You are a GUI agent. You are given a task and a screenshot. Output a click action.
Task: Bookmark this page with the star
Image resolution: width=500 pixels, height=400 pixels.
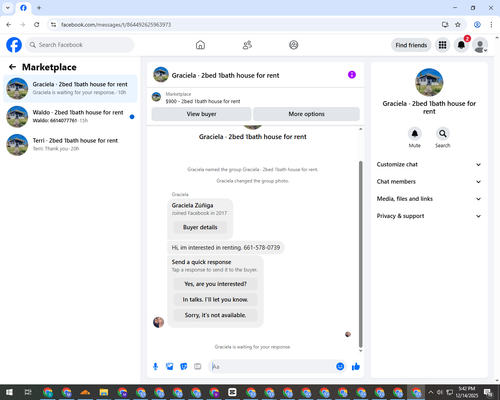458,25
